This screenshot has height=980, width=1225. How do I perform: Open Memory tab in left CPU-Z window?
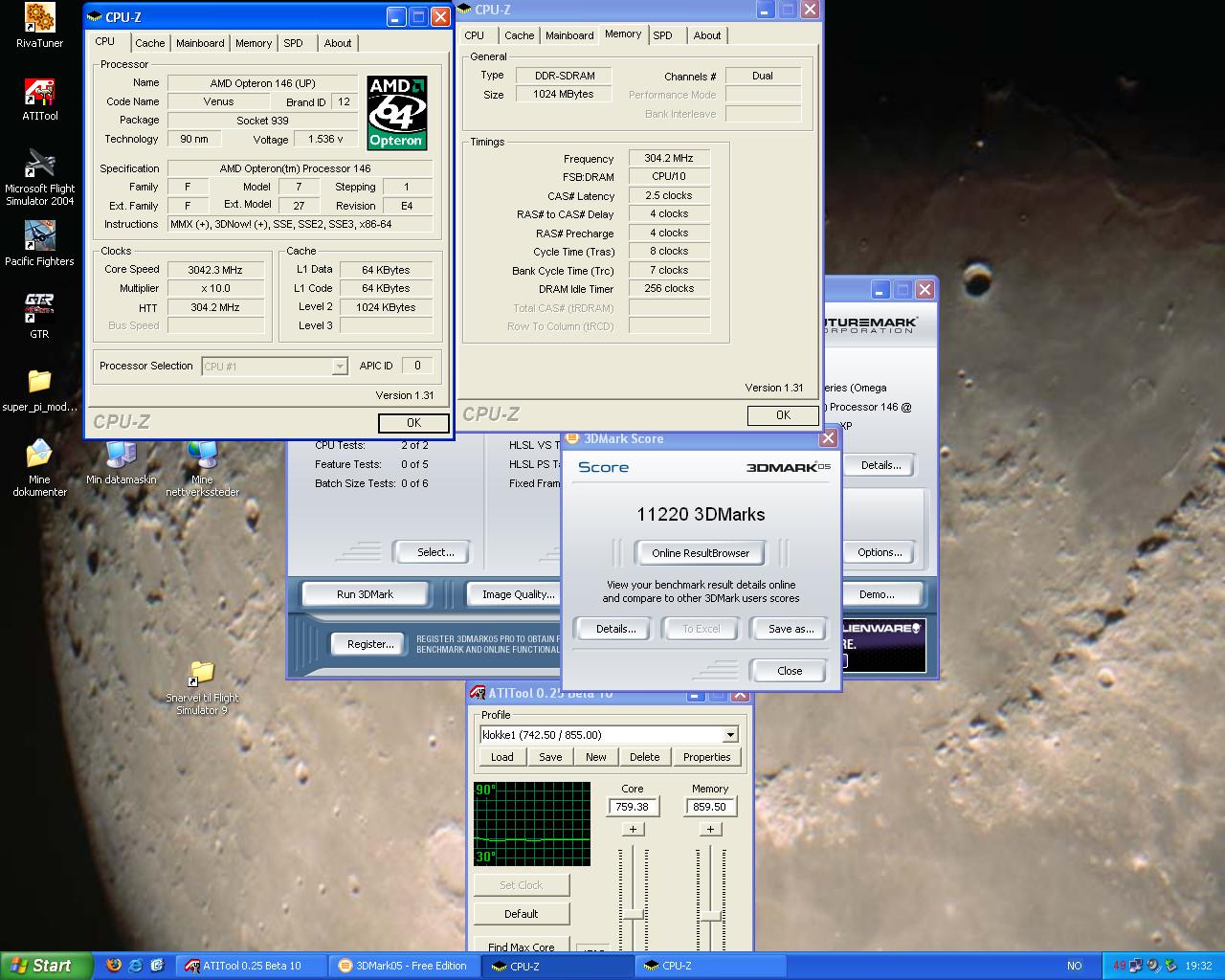(254, 43)
